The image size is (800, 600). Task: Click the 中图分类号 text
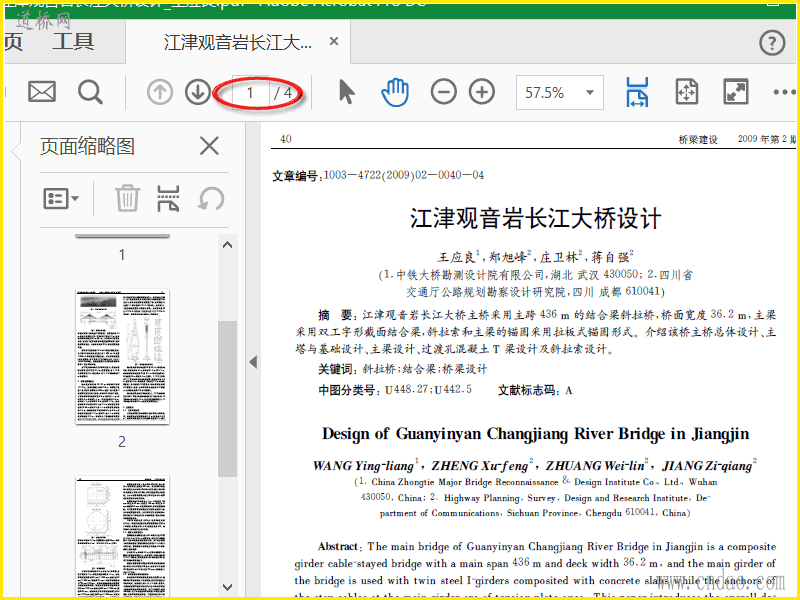395,390
